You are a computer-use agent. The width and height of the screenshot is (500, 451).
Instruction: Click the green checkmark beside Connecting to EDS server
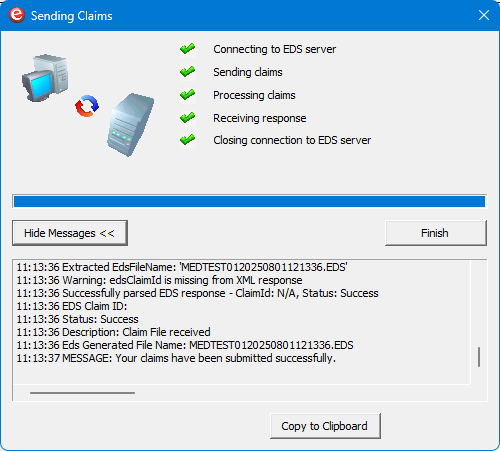click(x=187, y=49)
